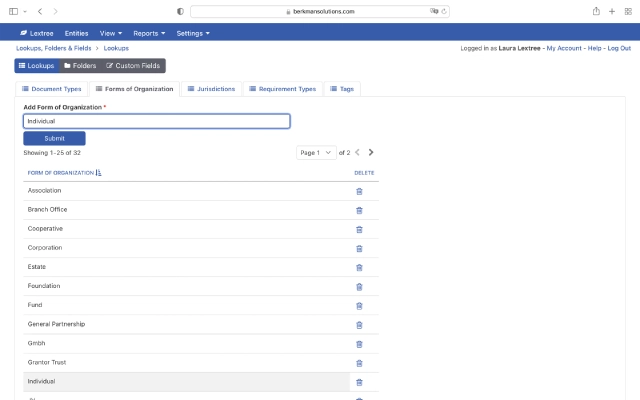640x400 pixels.
Task: Open the Settings dropdown menu
Action: [x=193, y=33]
